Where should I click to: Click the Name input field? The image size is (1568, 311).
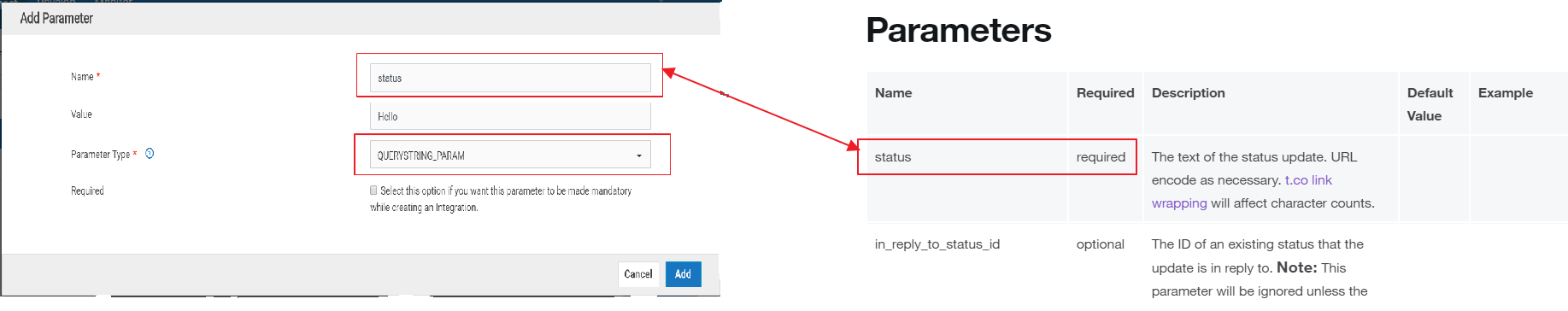(x=510, y=78)
